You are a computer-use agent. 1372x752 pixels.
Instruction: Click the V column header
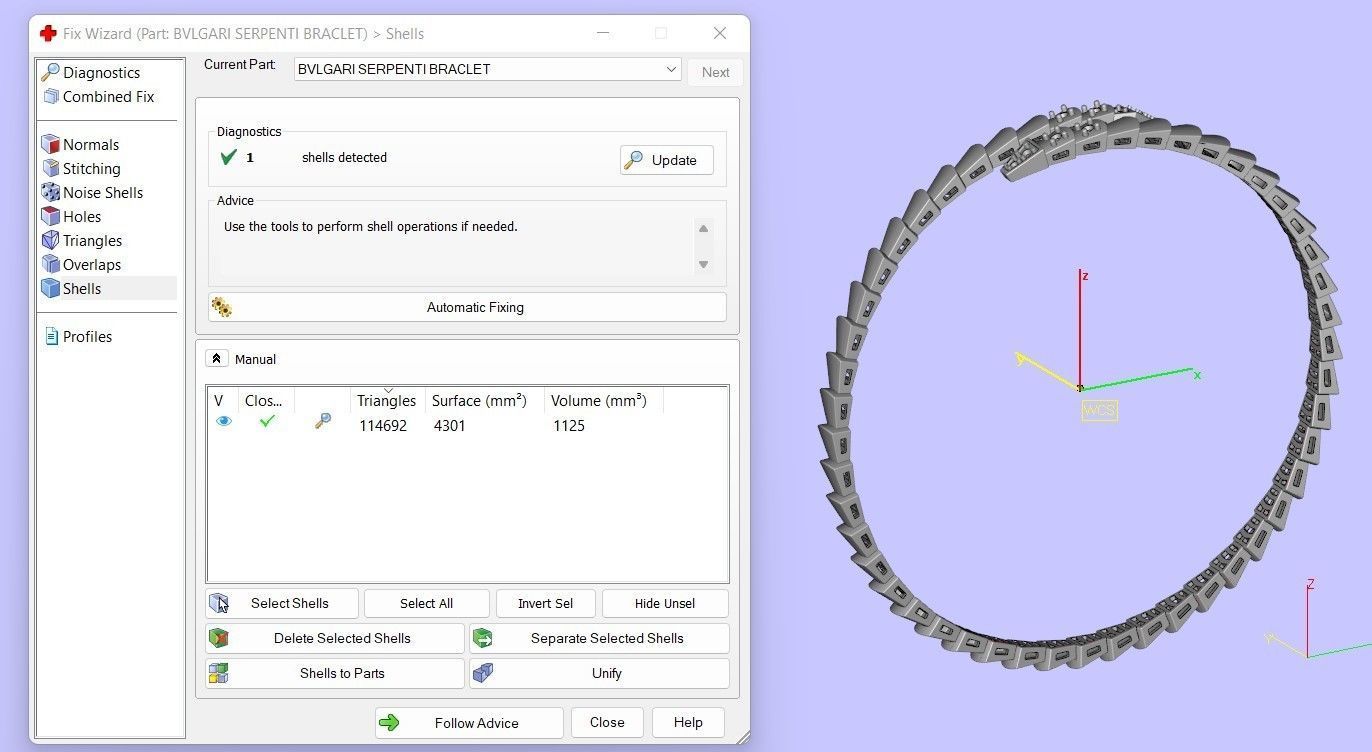click(x=218, y=400)
